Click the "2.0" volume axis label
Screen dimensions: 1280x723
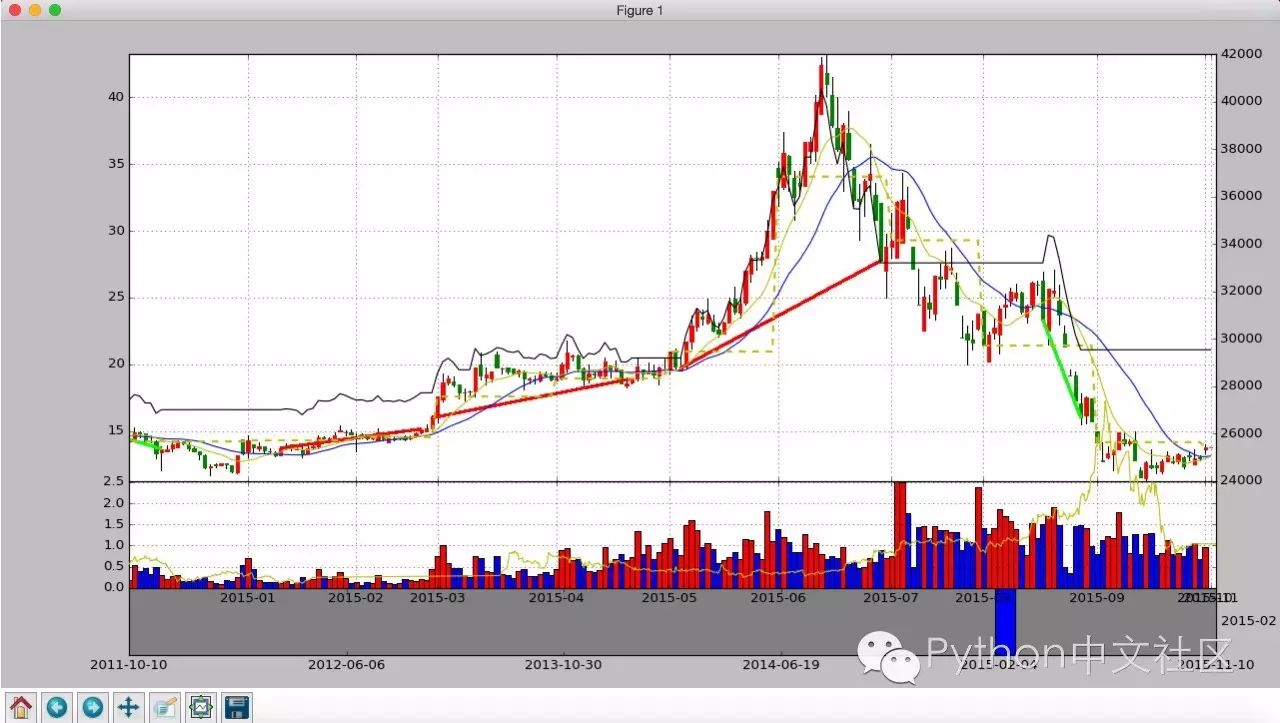click(x=113, y=503)
